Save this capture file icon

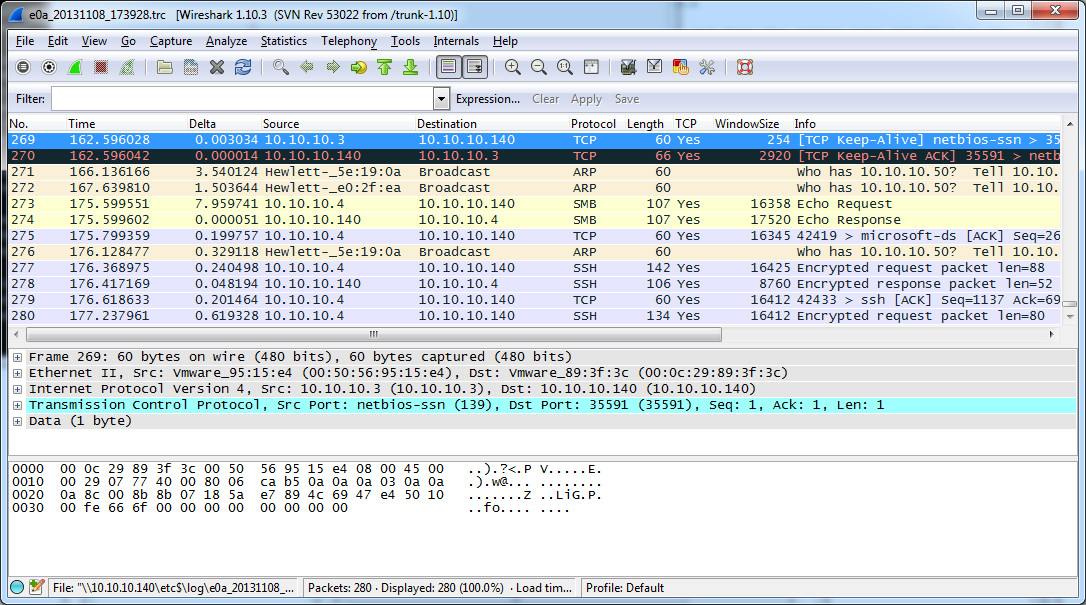pyautogui.click(x=190, y=67)
